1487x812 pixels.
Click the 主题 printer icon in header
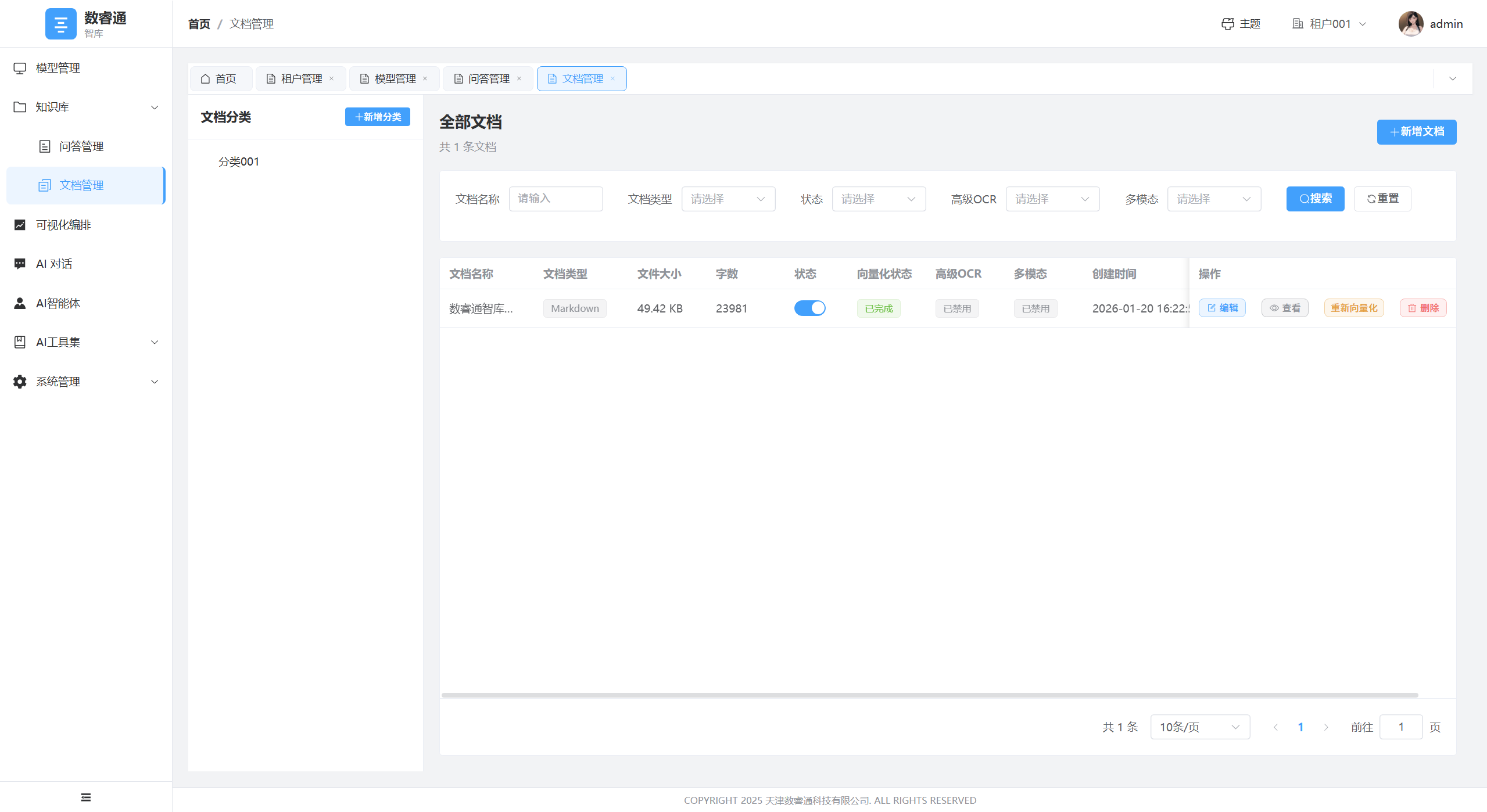[x=1227, y=24]
